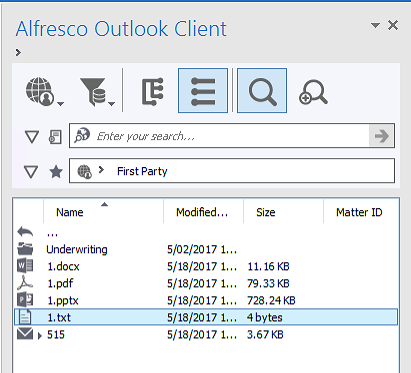
Task: Click the 3.67 KB size cell
Action: (x=265, y=334)
